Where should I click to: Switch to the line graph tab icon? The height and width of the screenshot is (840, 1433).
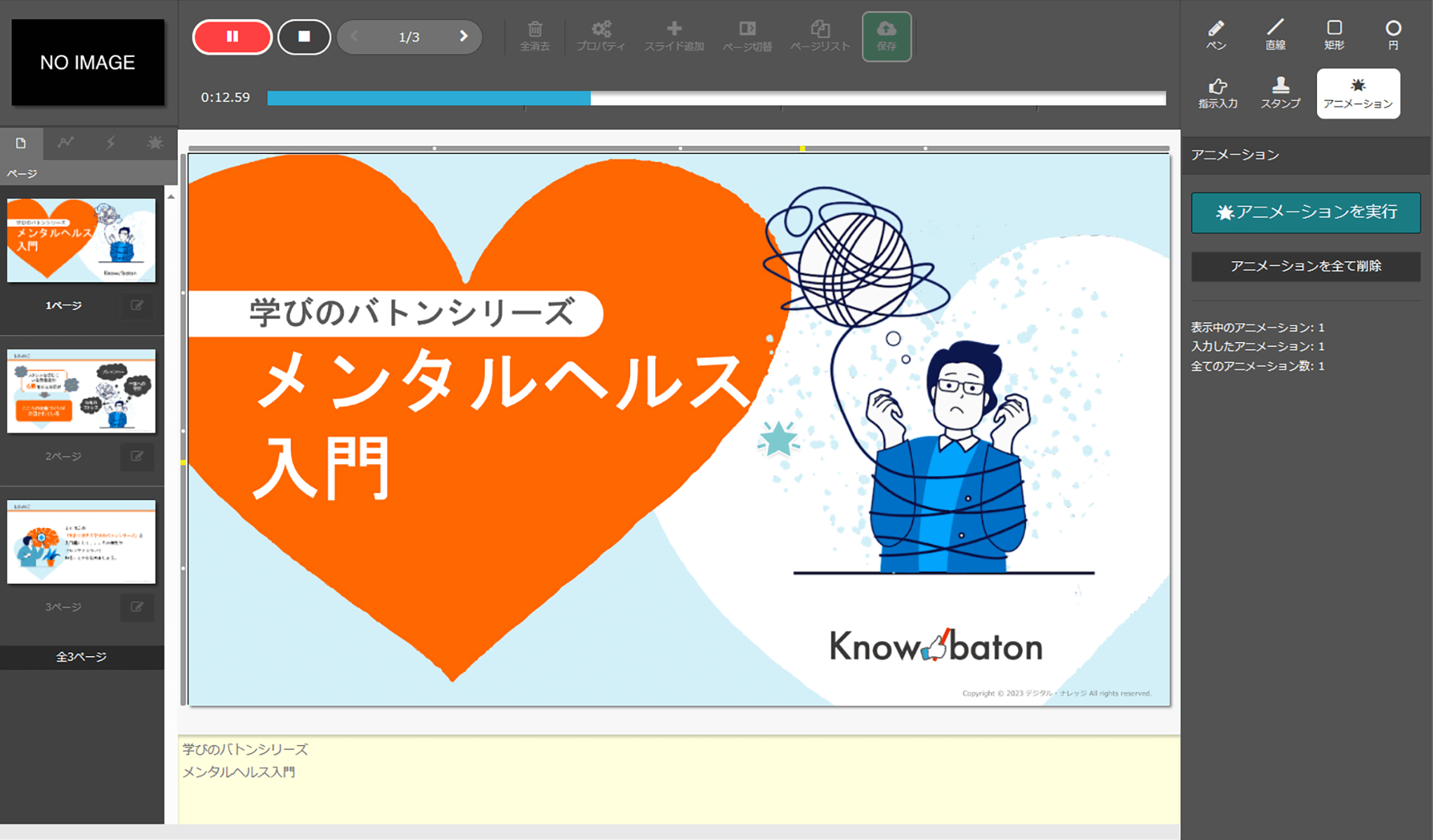pyautogui.click(x=66, y=143)
